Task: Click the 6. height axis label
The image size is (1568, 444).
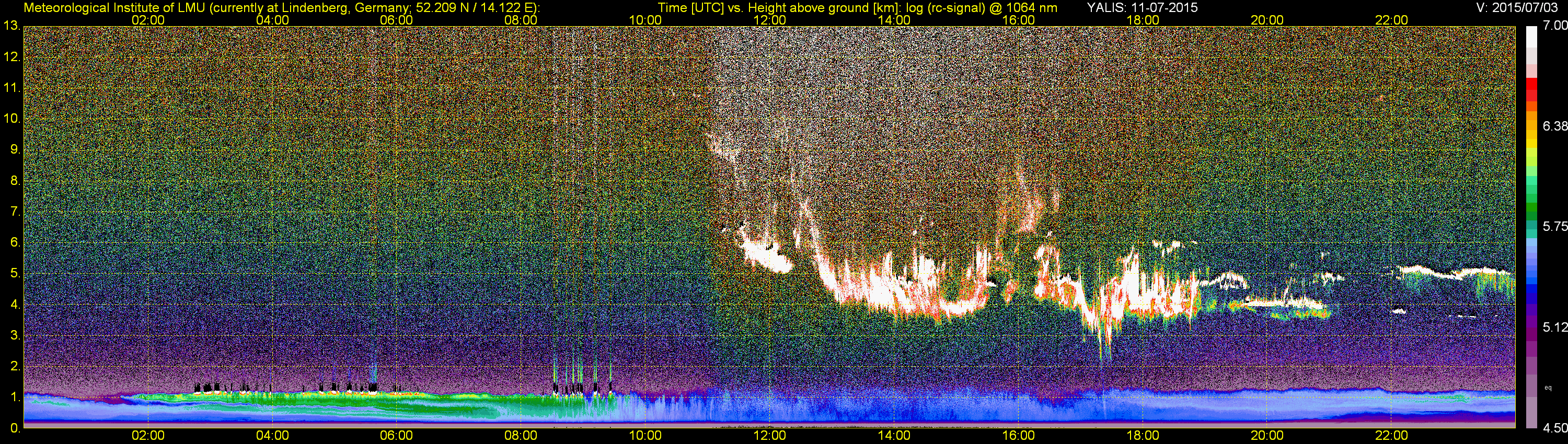Action: [x=15, y=243]
